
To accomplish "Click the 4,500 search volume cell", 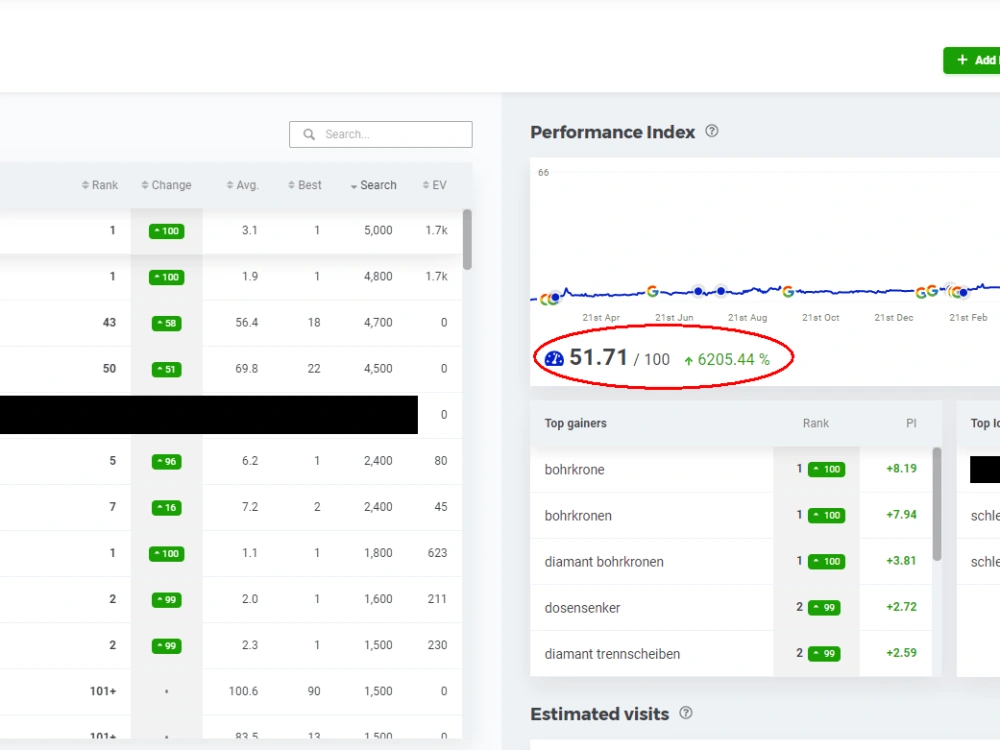I will tap(378, 369).
